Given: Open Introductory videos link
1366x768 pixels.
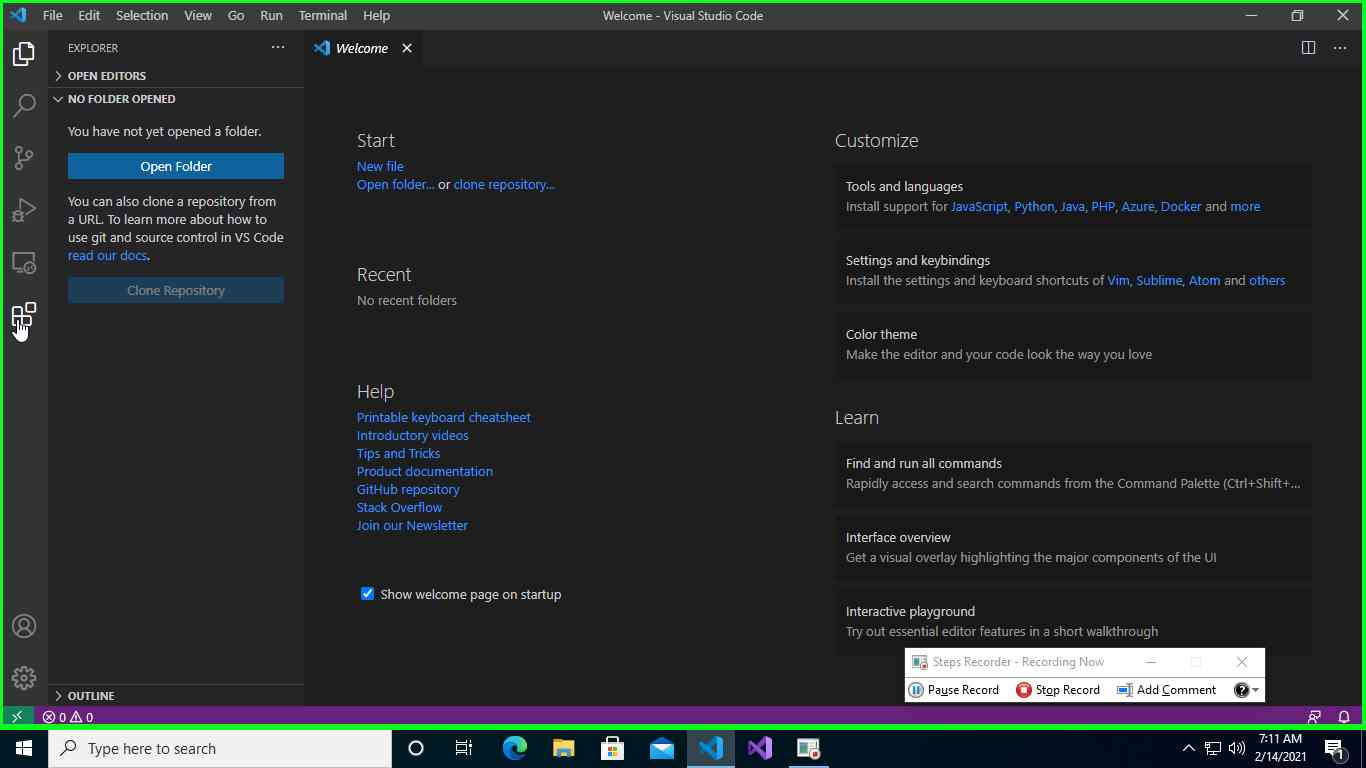Looking at the screenshot, I should click(x=413, y=435).
